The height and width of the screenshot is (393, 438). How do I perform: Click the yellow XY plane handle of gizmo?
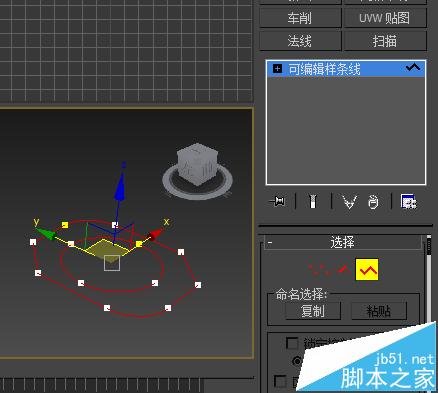coord(107,248)
